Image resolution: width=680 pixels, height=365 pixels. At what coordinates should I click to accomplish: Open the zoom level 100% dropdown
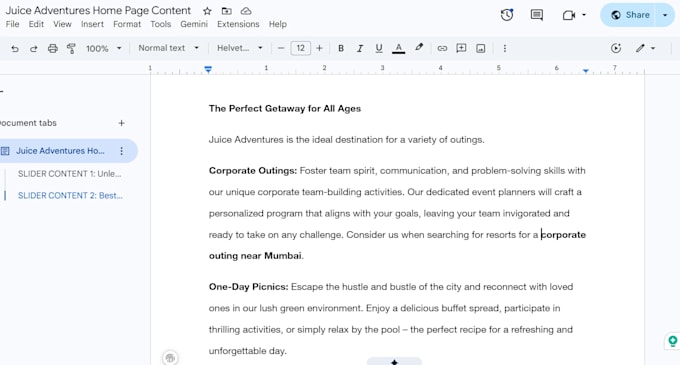coord(103,48)
